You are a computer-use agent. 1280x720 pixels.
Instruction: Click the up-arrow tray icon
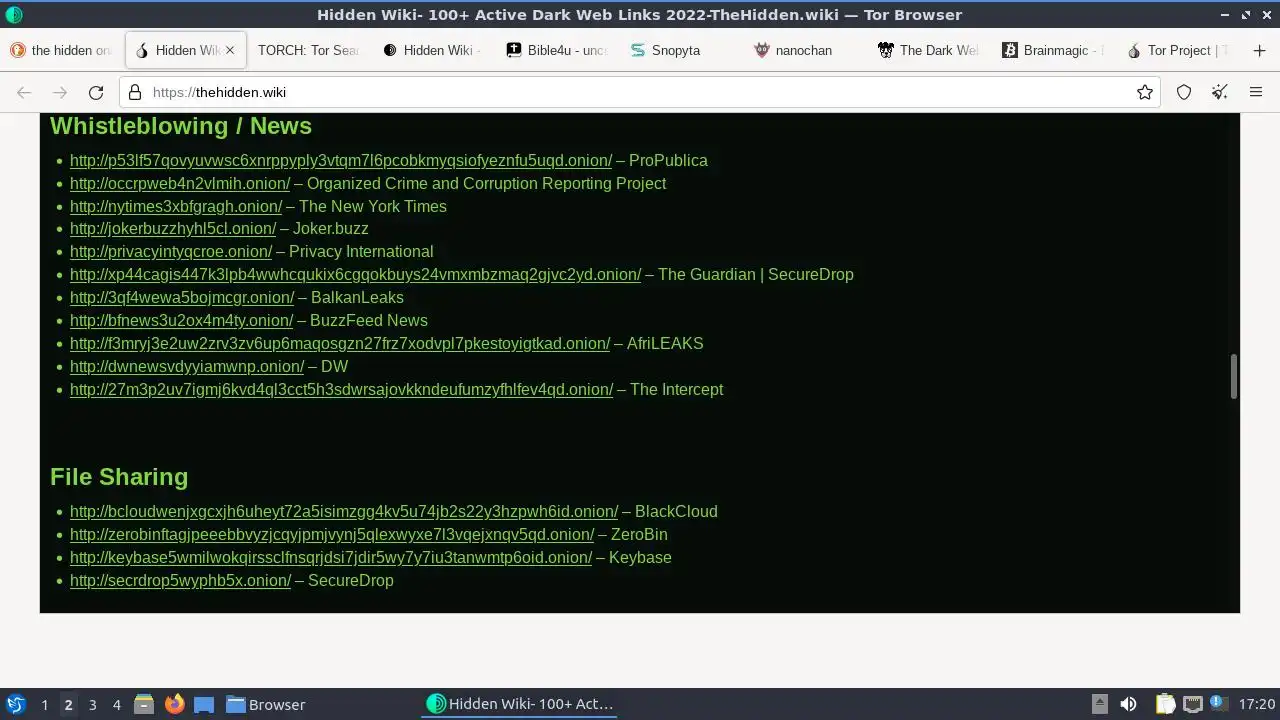(x=1099, y=704)
